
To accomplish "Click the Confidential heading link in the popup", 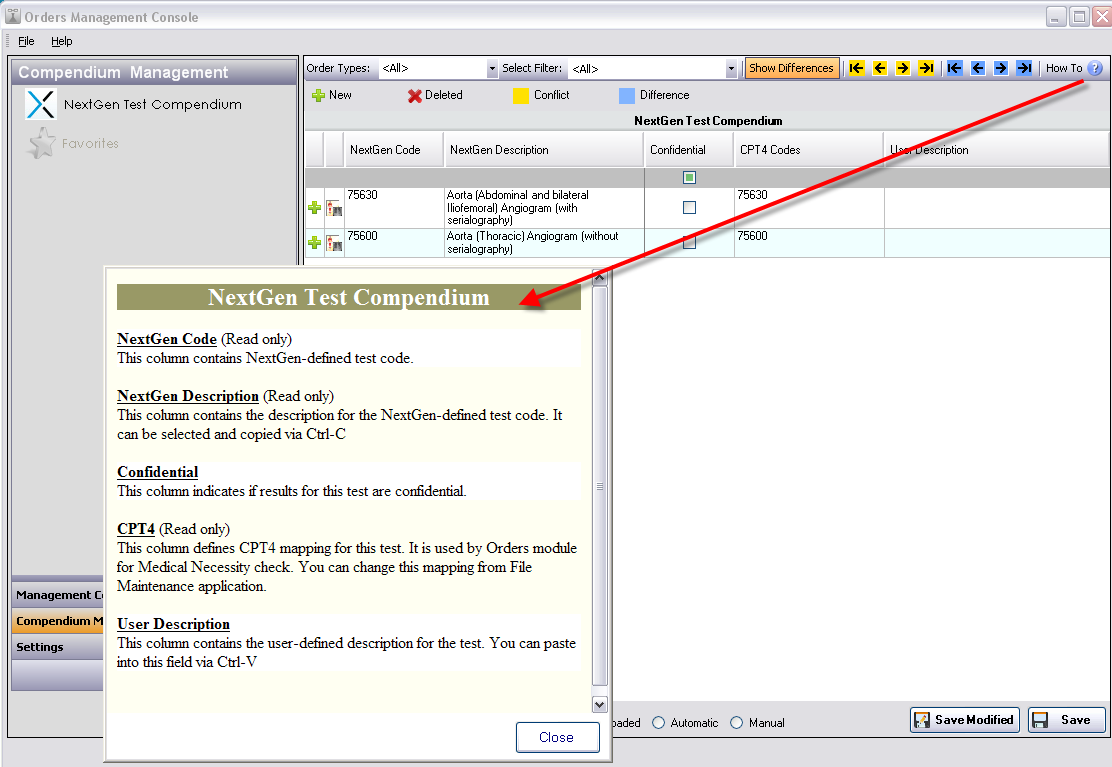I will click(x=157, y=472).
